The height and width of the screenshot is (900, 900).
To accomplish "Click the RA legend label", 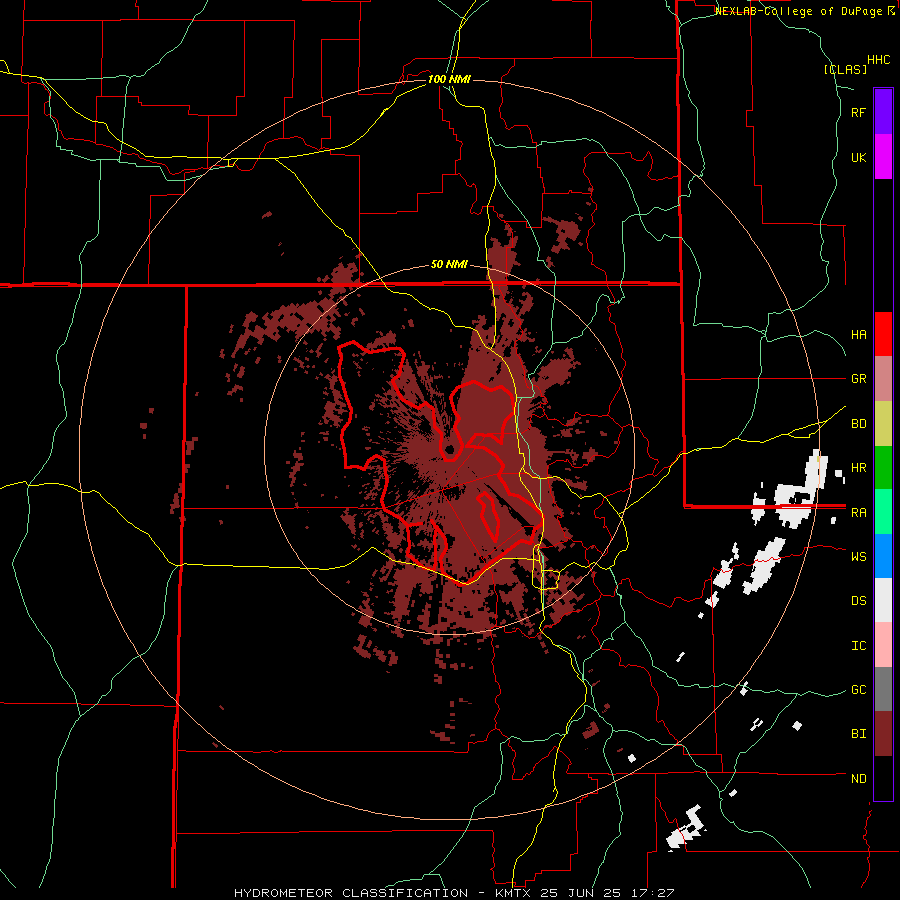I will [858, 513].
